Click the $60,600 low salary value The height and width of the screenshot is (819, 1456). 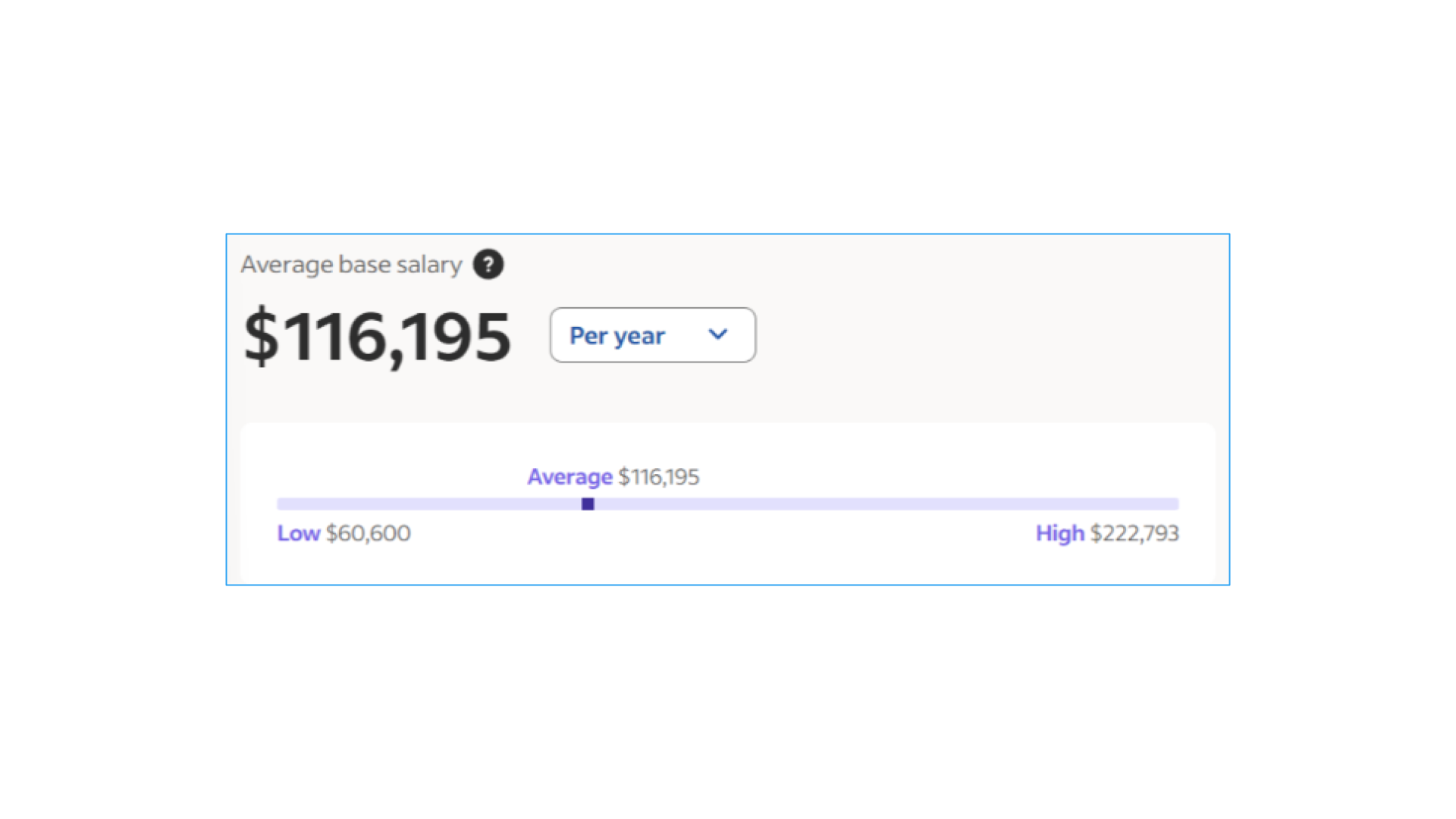(x=369, y=533)
